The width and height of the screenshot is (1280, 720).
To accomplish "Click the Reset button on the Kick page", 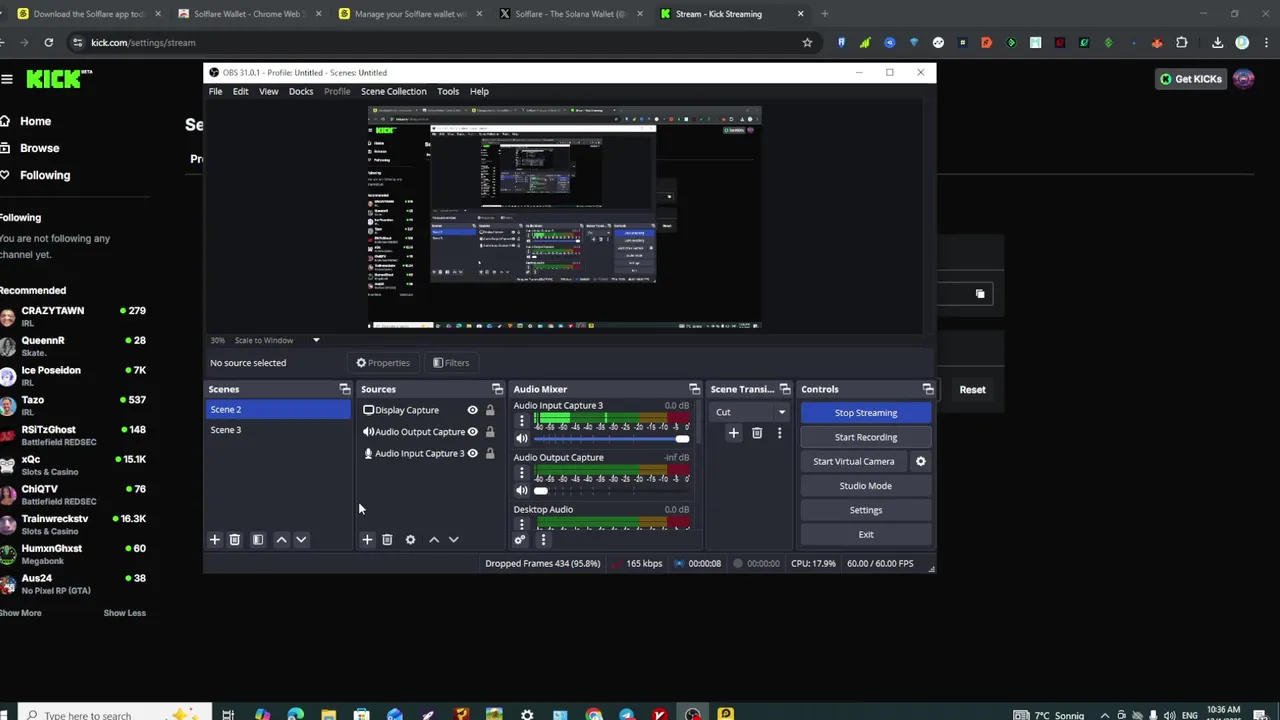I will 972,390.
